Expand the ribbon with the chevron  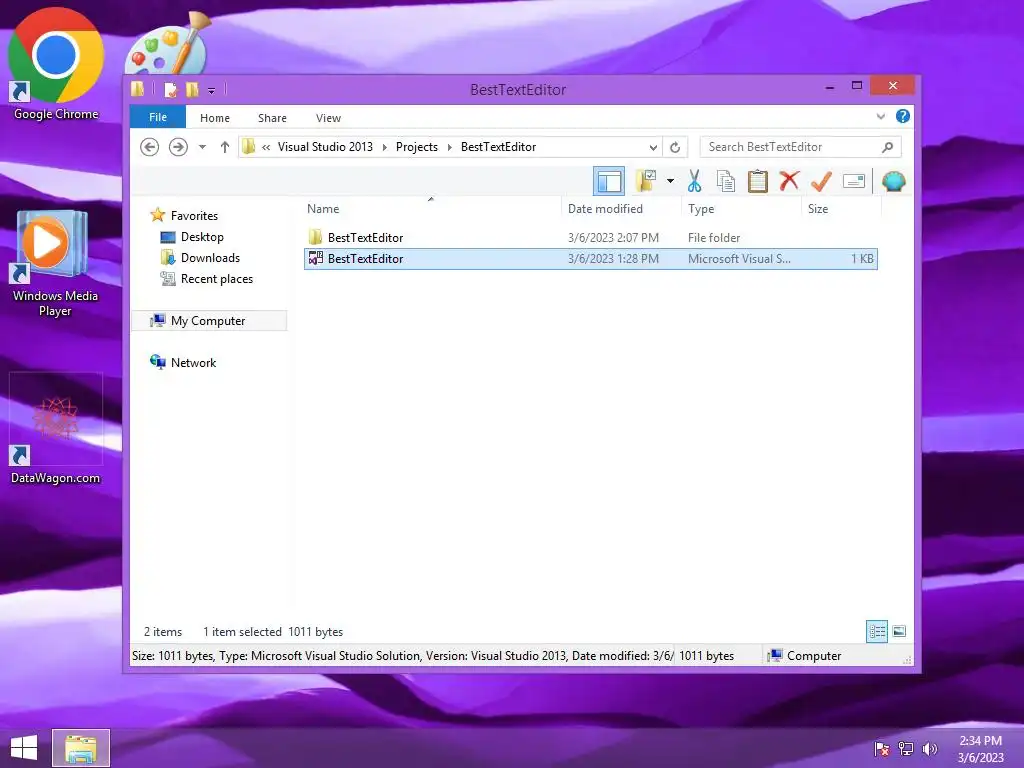point(881,116)
